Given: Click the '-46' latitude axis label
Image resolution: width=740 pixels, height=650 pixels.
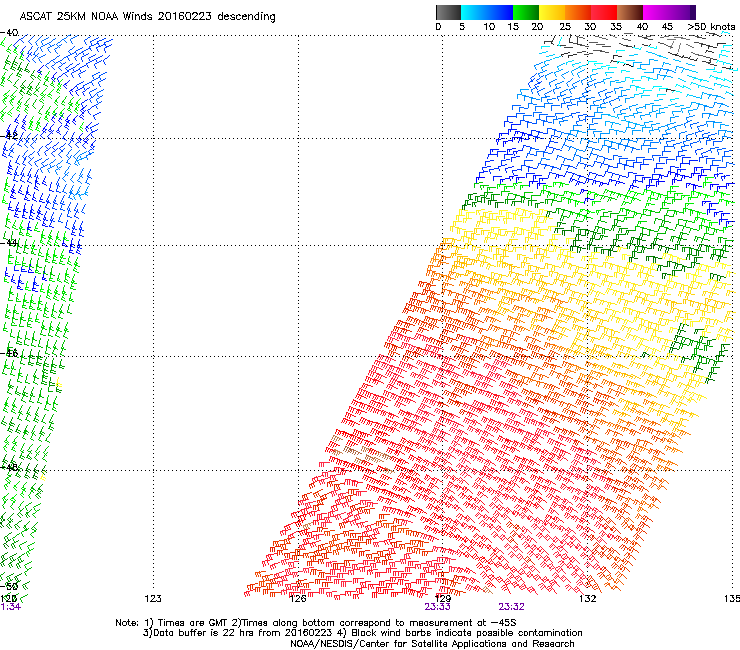Looking at the screenshot, I should click(9, 353).
